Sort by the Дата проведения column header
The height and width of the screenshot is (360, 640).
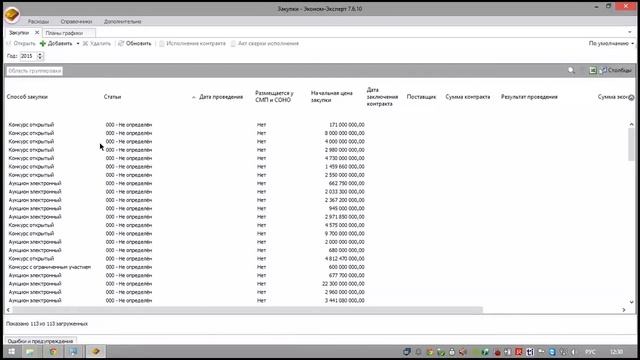[x=221, y=97]
